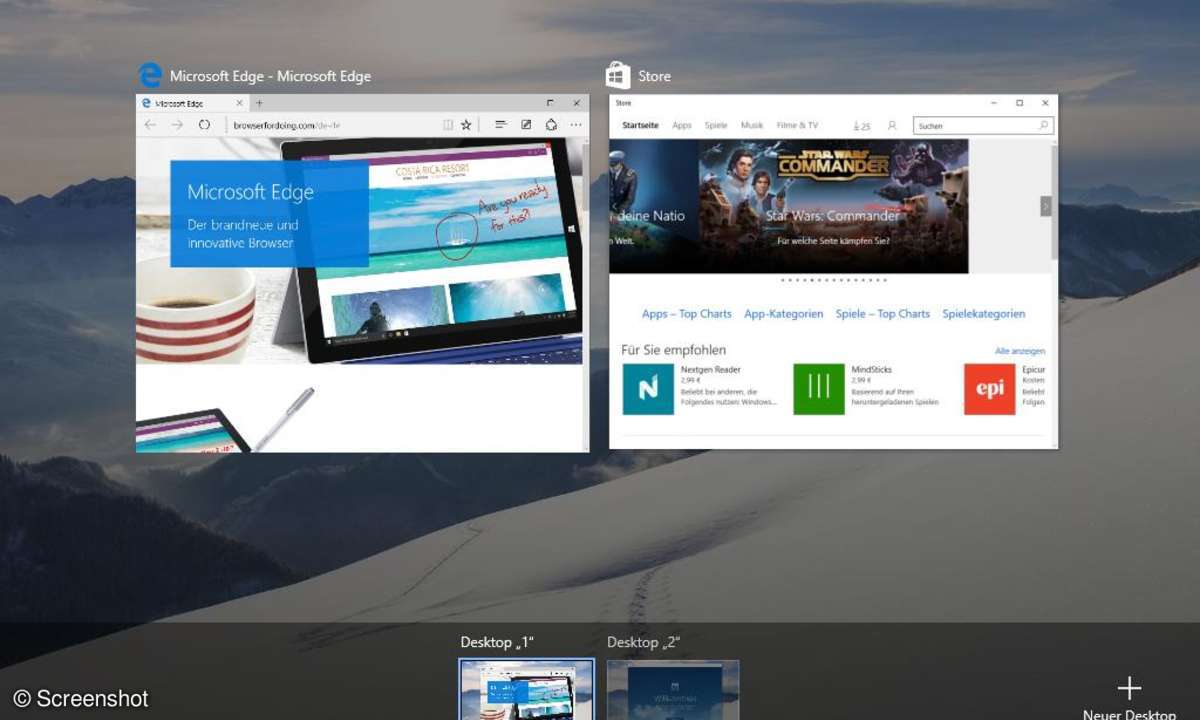Add a new tab in Edge
The image size is (1200, 720).
pyautogui.click(x=259, y=103)
